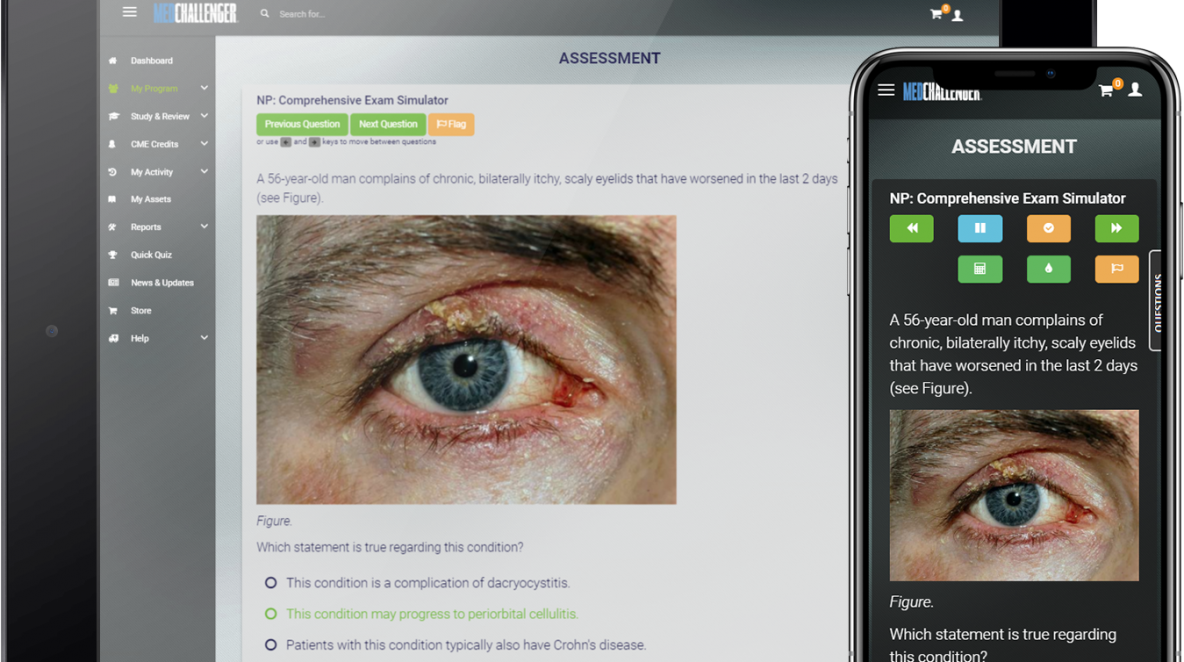Click the Dashboard home icon in sidebar

pyautogui.click(x=113, y=60)
